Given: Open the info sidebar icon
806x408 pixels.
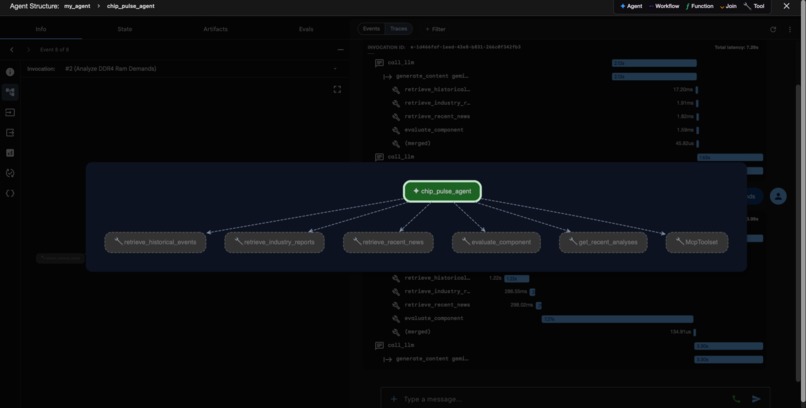Looking at the screenshot, I should tap(10, 72).
